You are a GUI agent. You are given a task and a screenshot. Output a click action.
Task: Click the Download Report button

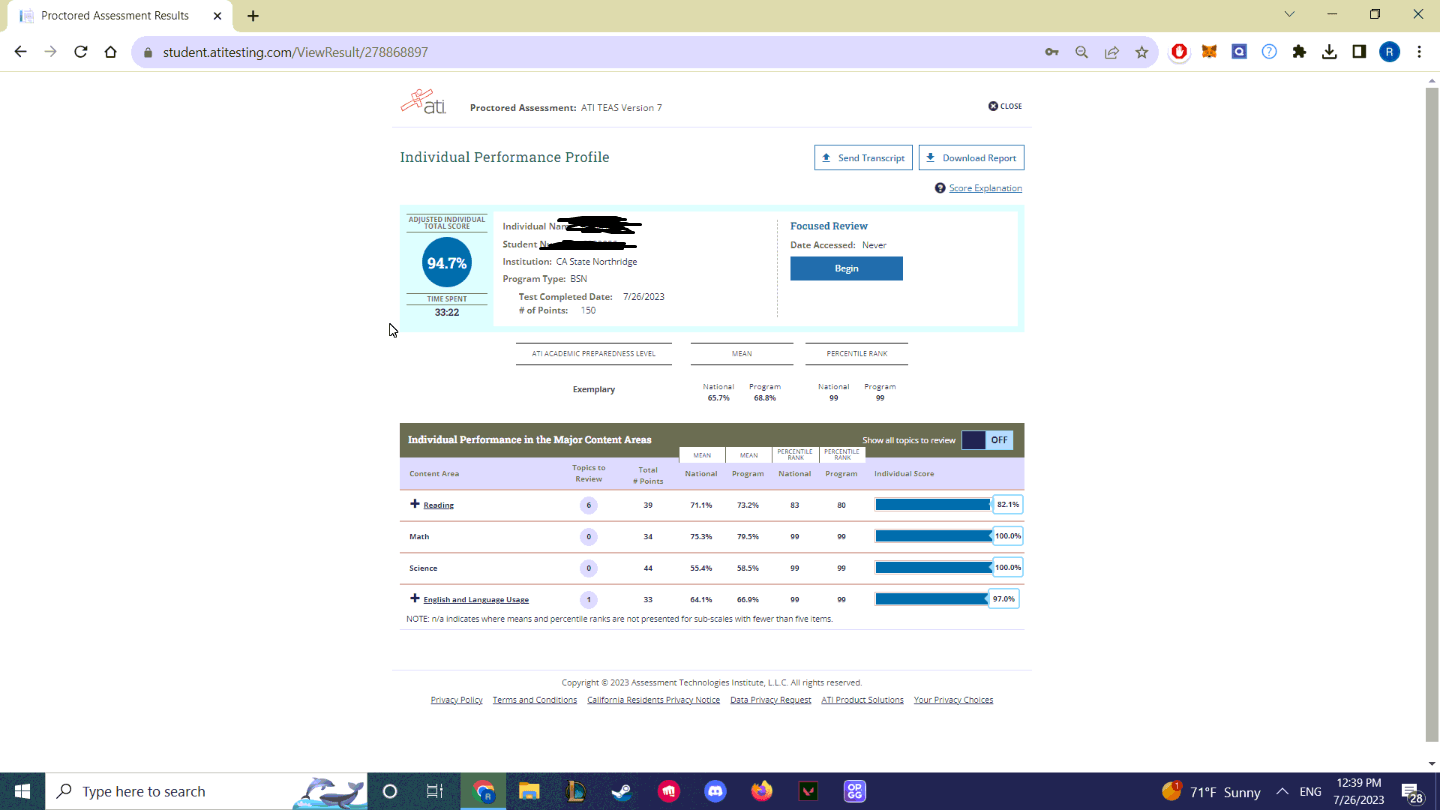click(x=971, y=158)
